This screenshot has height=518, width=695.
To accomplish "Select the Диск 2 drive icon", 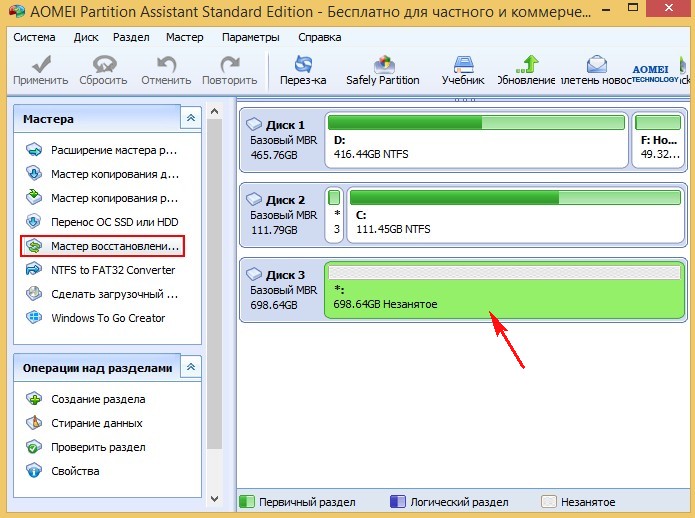I will pos(254,199).
